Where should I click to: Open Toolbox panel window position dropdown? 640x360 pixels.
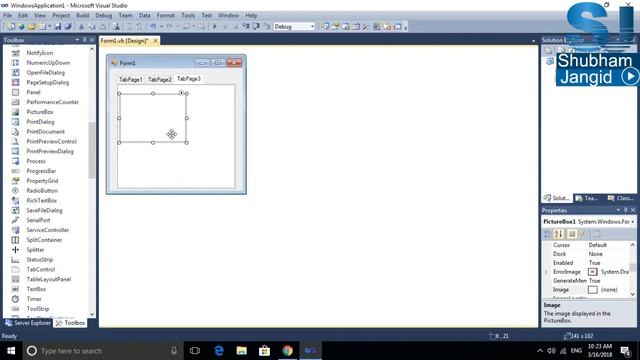click(x=77, y=40)
